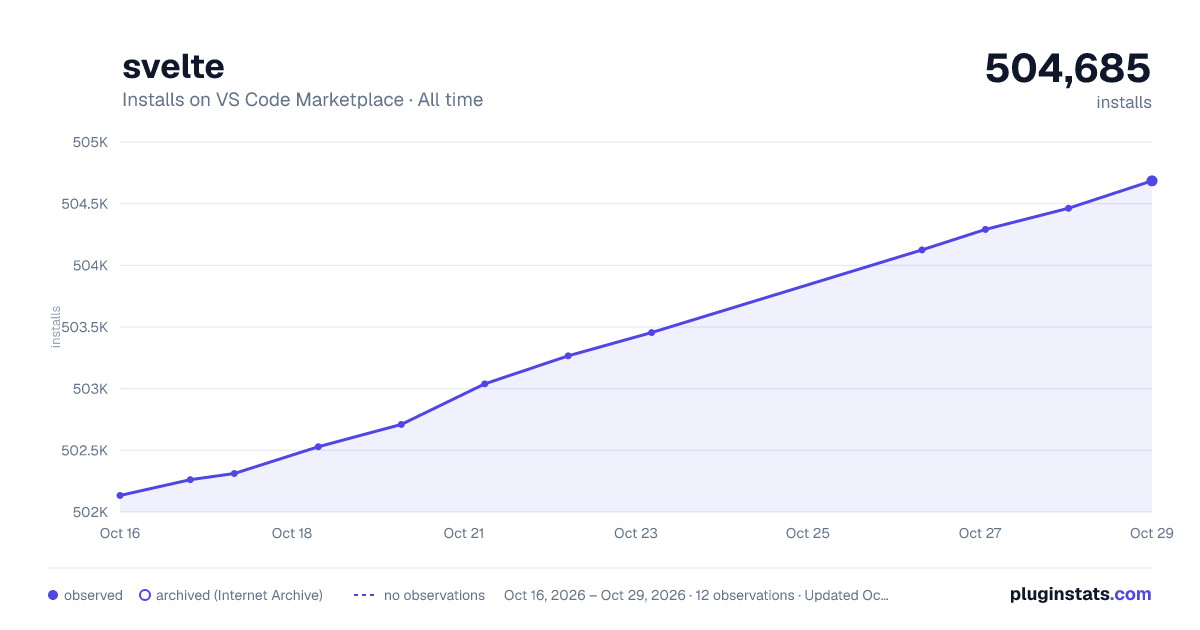Screen dimensions: 1200x630
Task: Click the 504,685 installs total
Action: (1068, 68)
